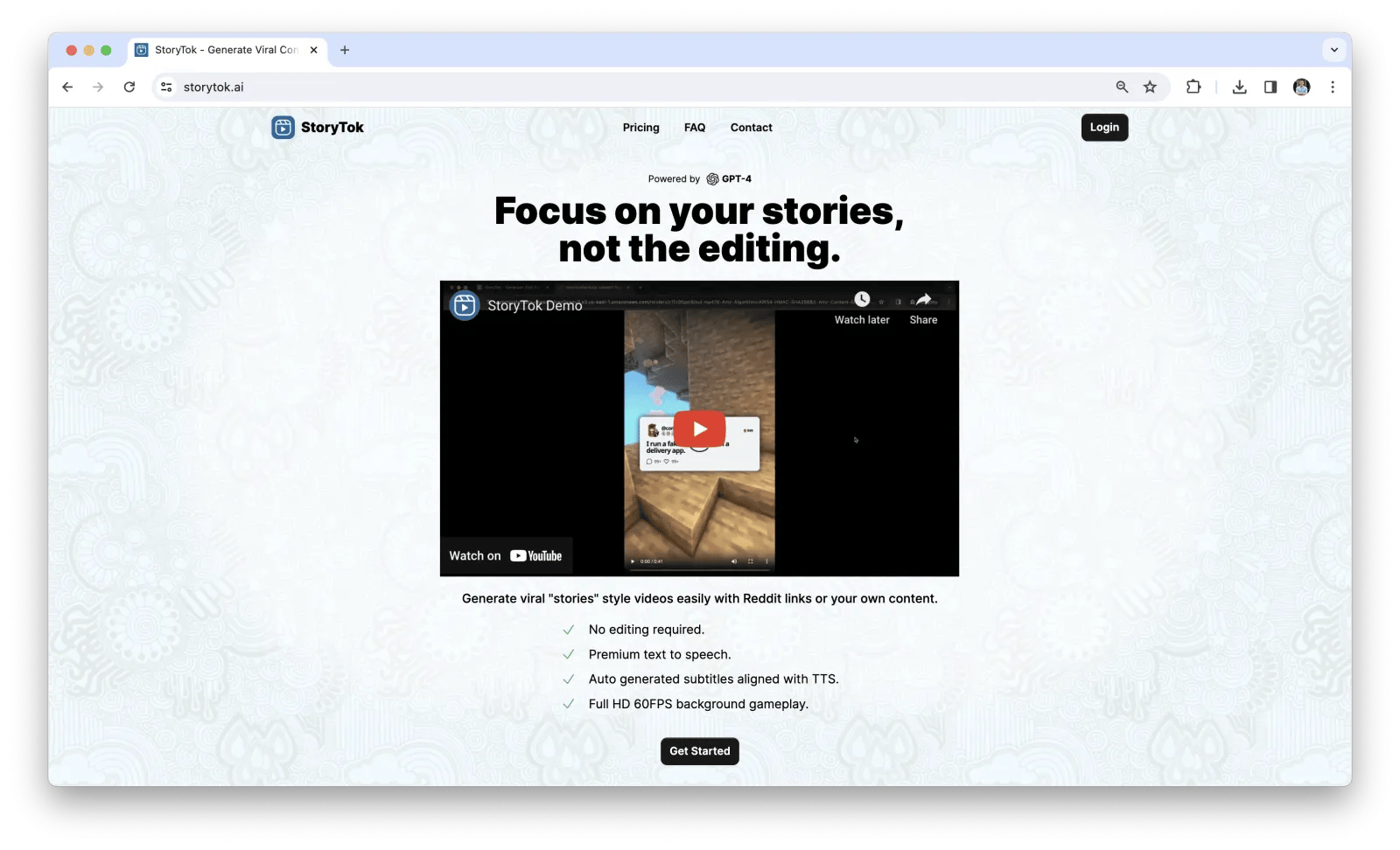Click the Share arrow icon on video
Image resolution: width=1400 pixels, height=850 pixels.
pyautogui.click(x=923, y=299)
